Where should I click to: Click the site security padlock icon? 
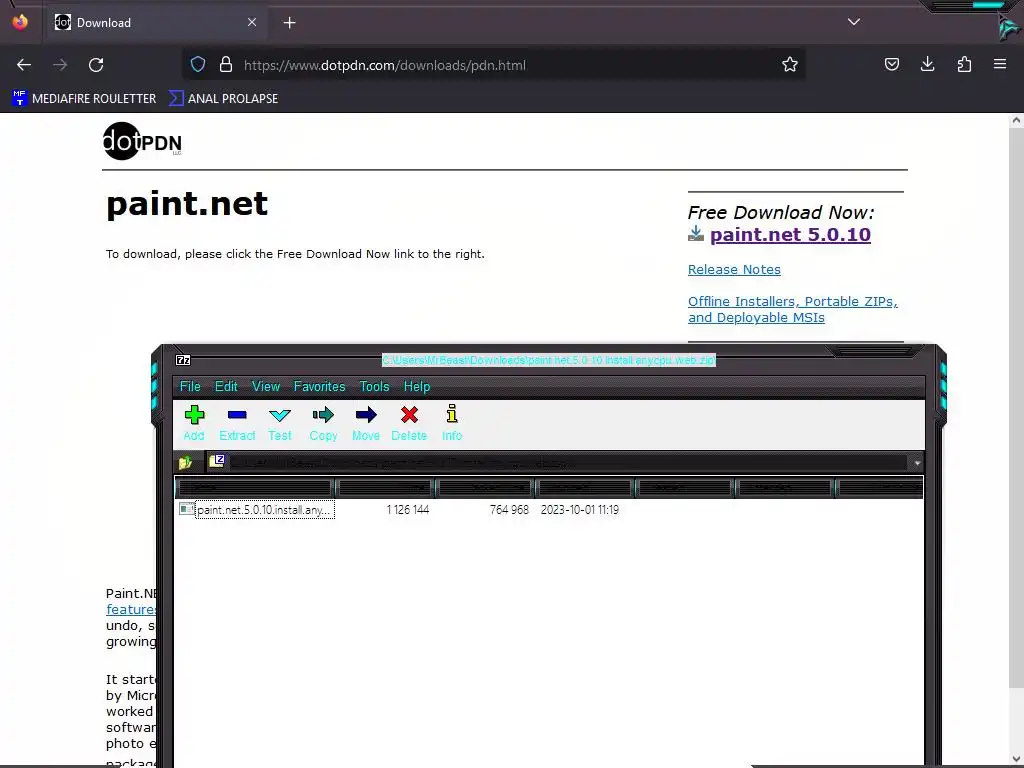226,65
